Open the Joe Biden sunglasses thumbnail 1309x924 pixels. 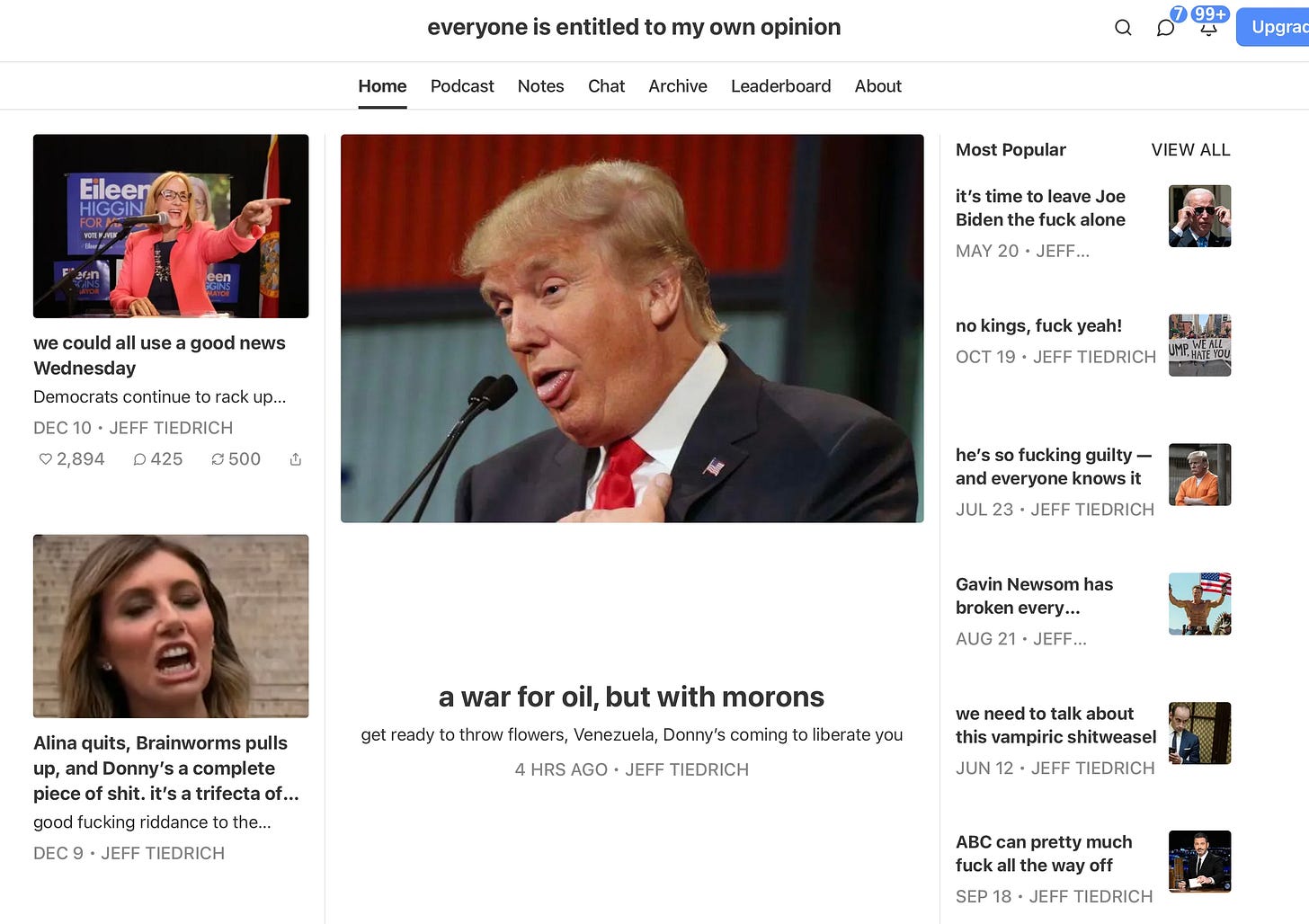tap(1199, 216)
